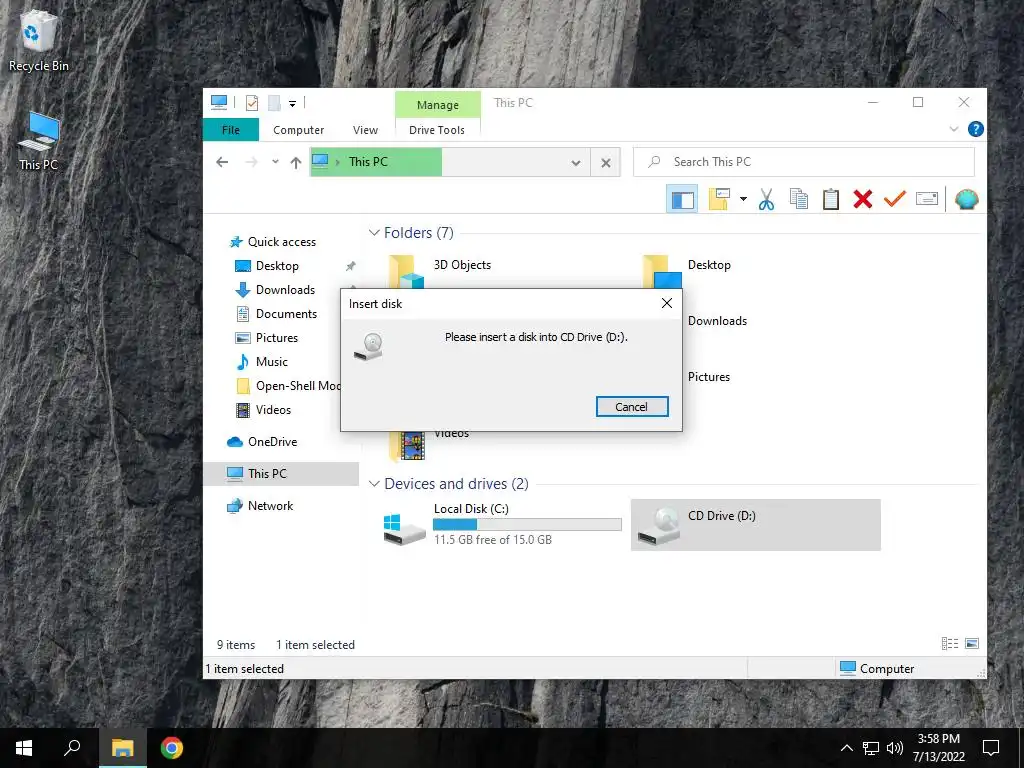Screen dimensions: 1024x768
Task: Select Quick access in navigation pane
Action: click(x=281, y=242)
